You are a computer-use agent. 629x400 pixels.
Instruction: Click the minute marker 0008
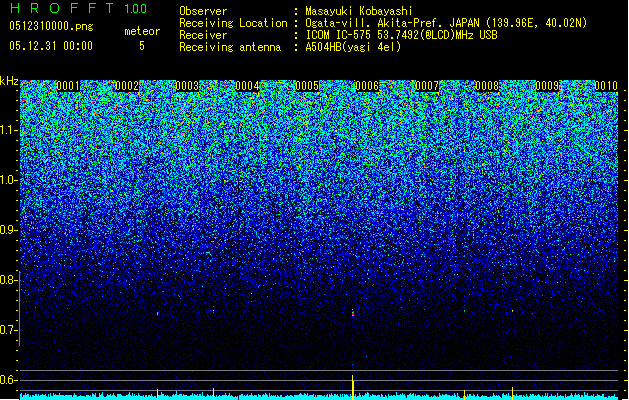(487, 86)
